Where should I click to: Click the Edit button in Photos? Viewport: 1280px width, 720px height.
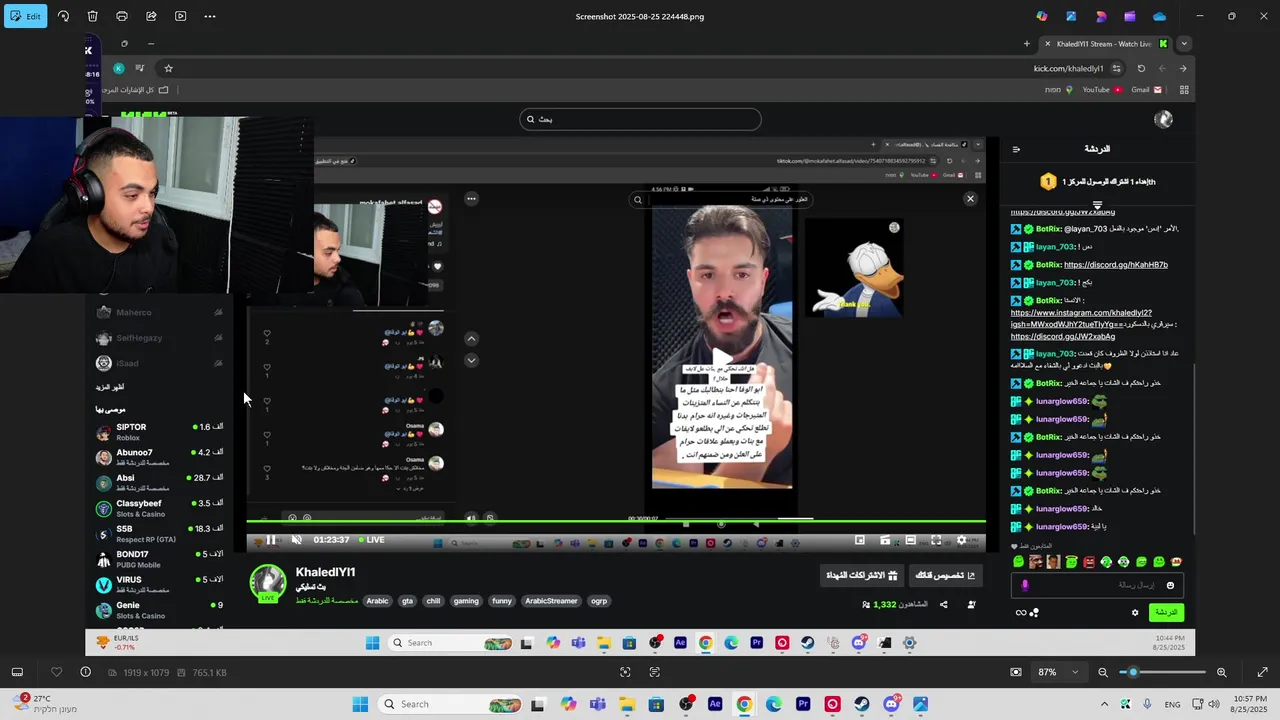tap(26, 16)
